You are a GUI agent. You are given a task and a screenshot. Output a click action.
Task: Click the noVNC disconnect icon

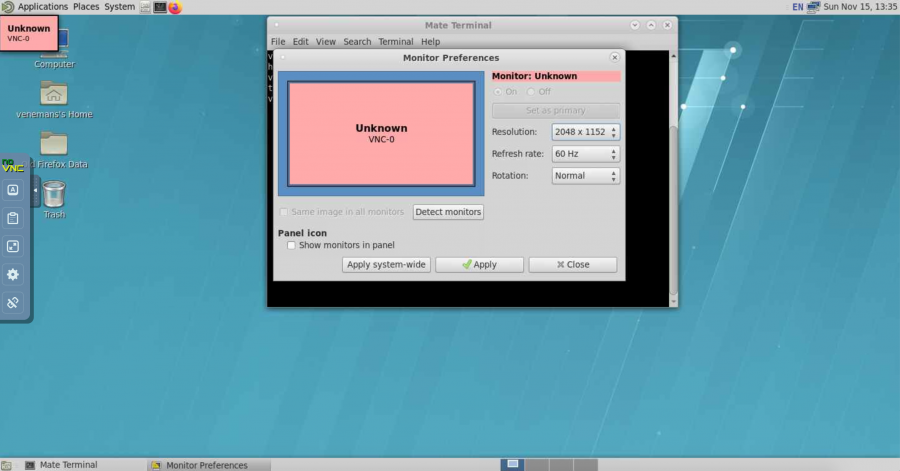tap(13, 302)
